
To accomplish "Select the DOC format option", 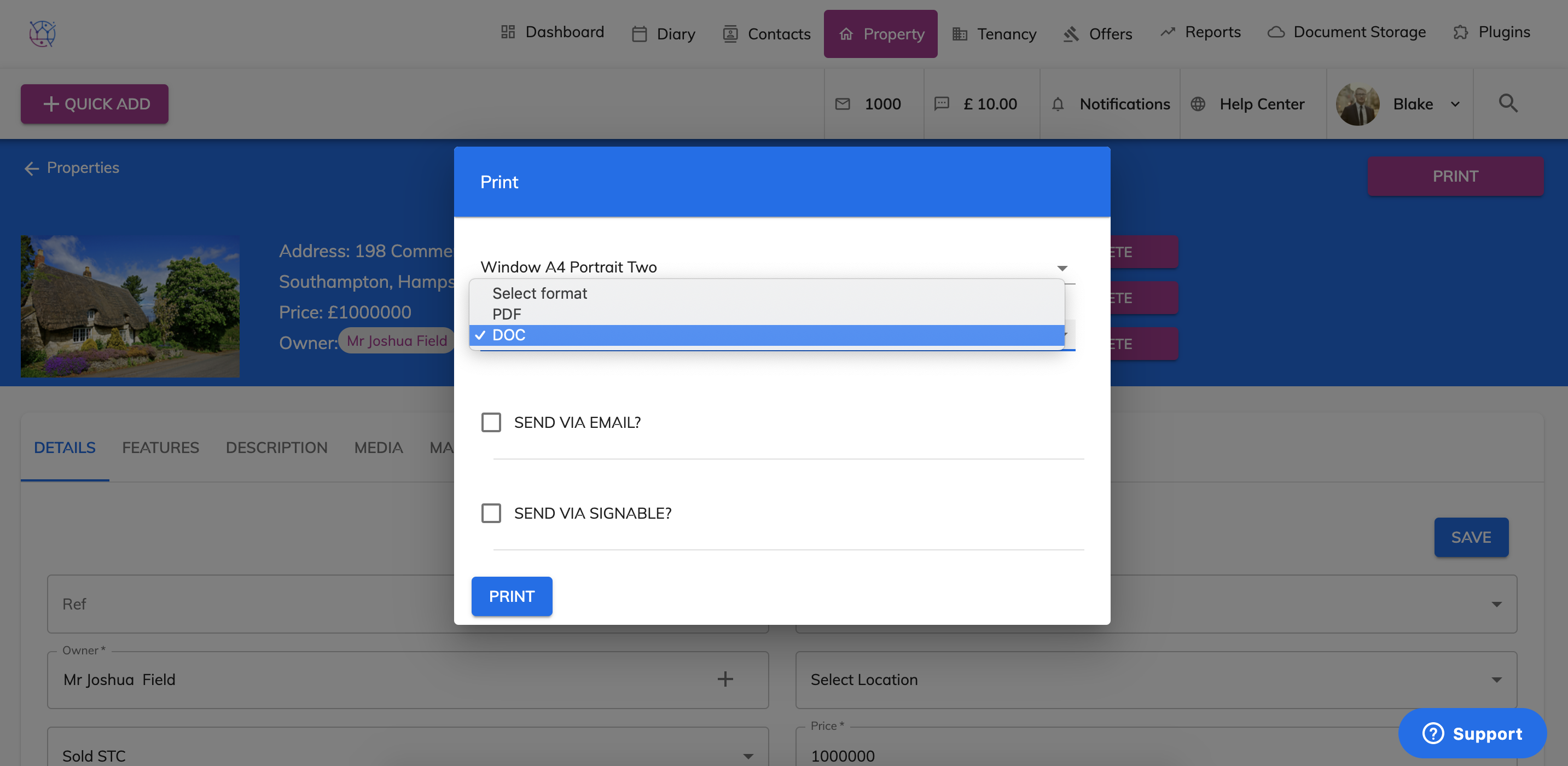I will click(508, 335).
